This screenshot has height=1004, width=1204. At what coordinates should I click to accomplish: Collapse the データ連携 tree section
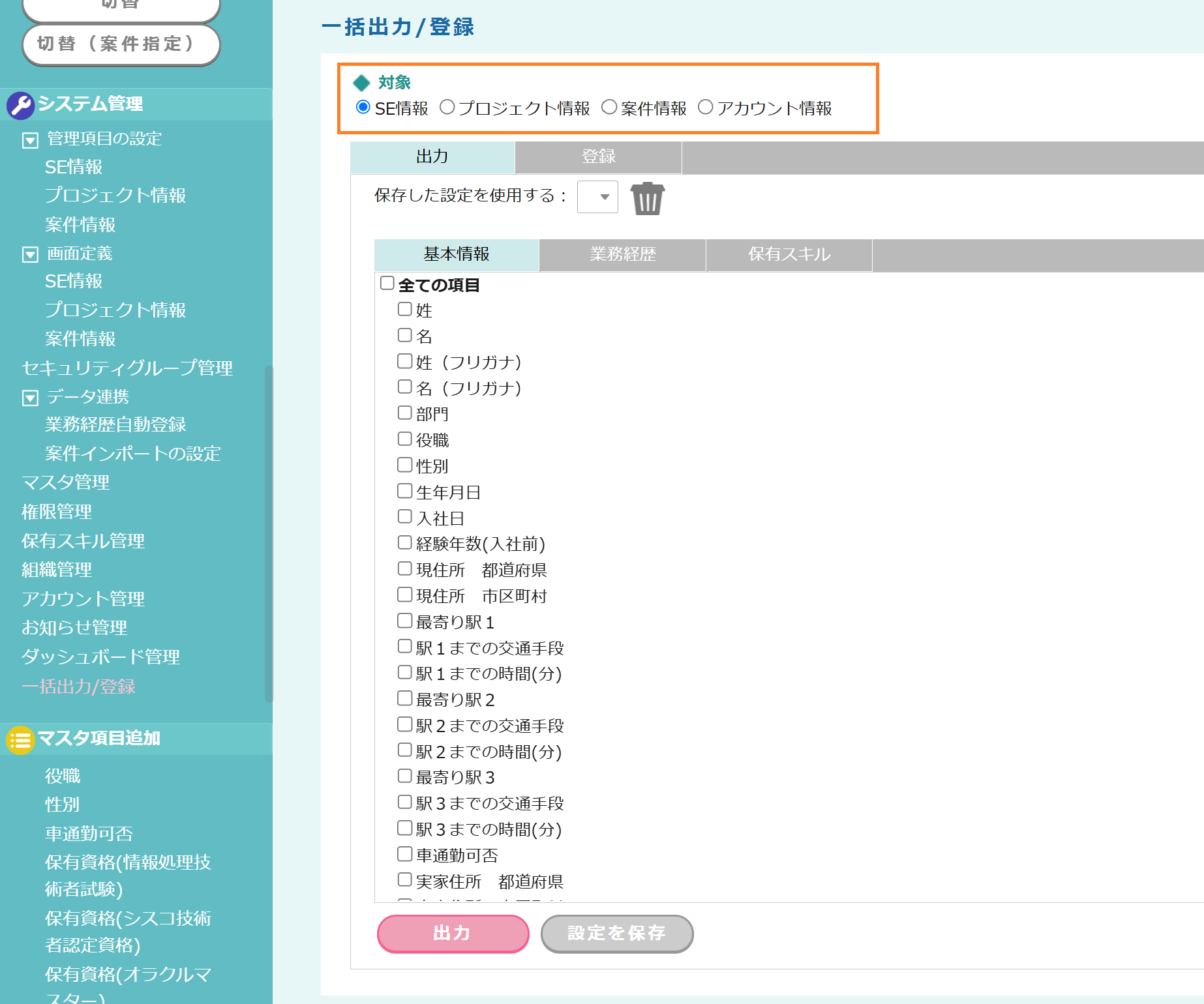click(30, 398)
